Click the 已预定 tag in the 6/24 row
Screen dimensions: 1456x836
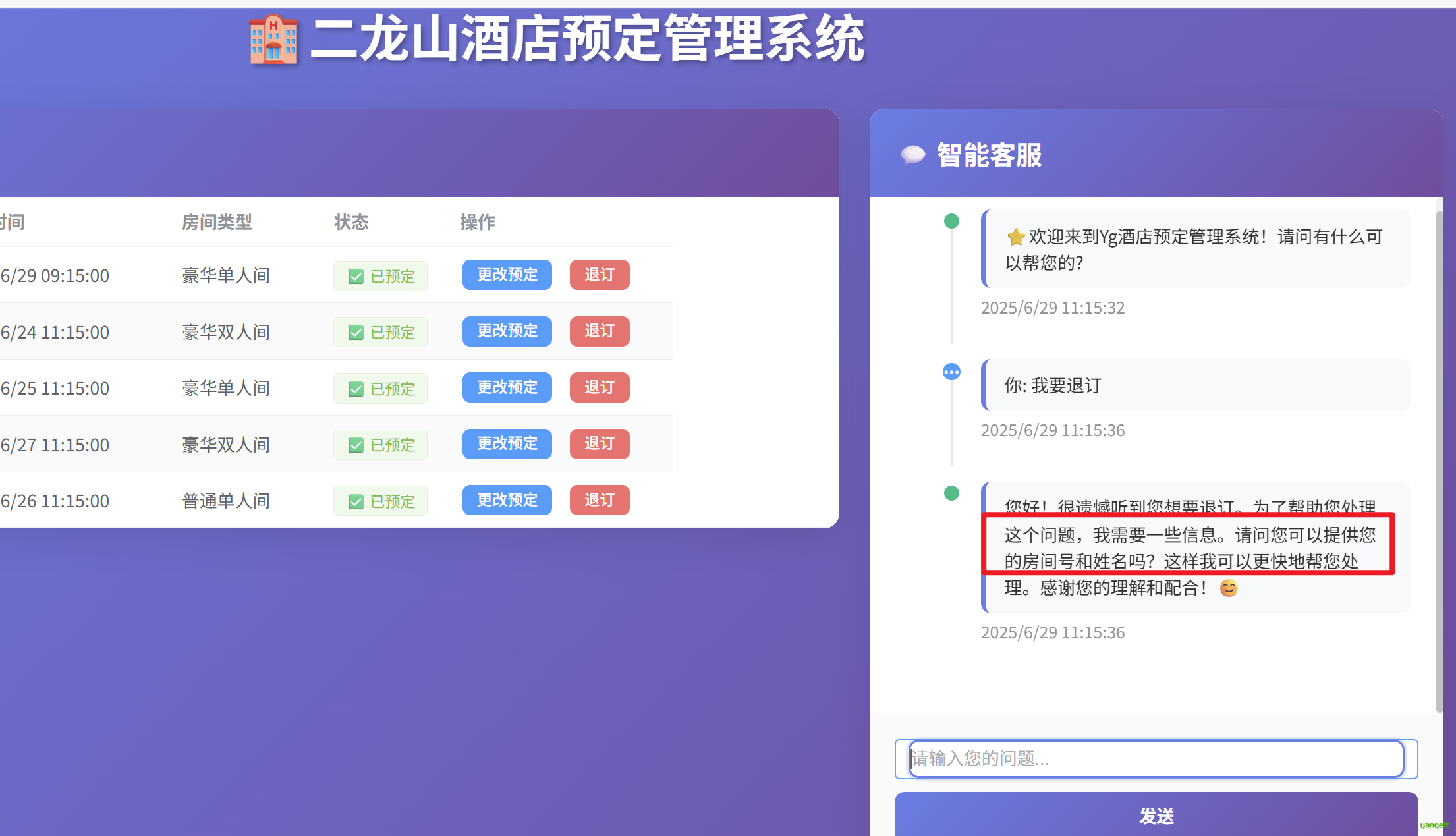(x=380, y=332)
